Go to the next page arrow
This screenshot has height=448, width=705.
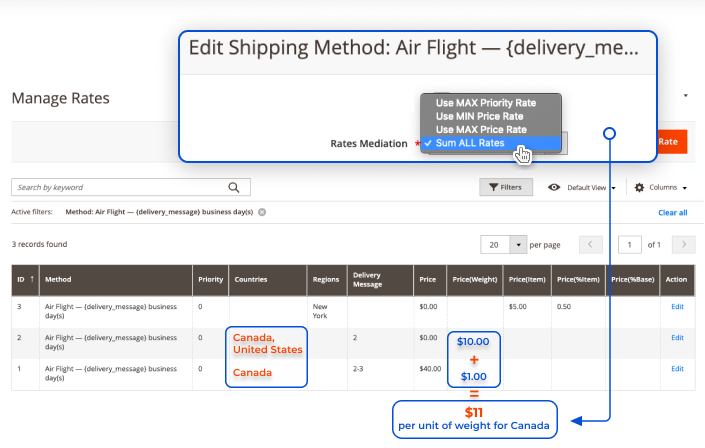point(683,245)
